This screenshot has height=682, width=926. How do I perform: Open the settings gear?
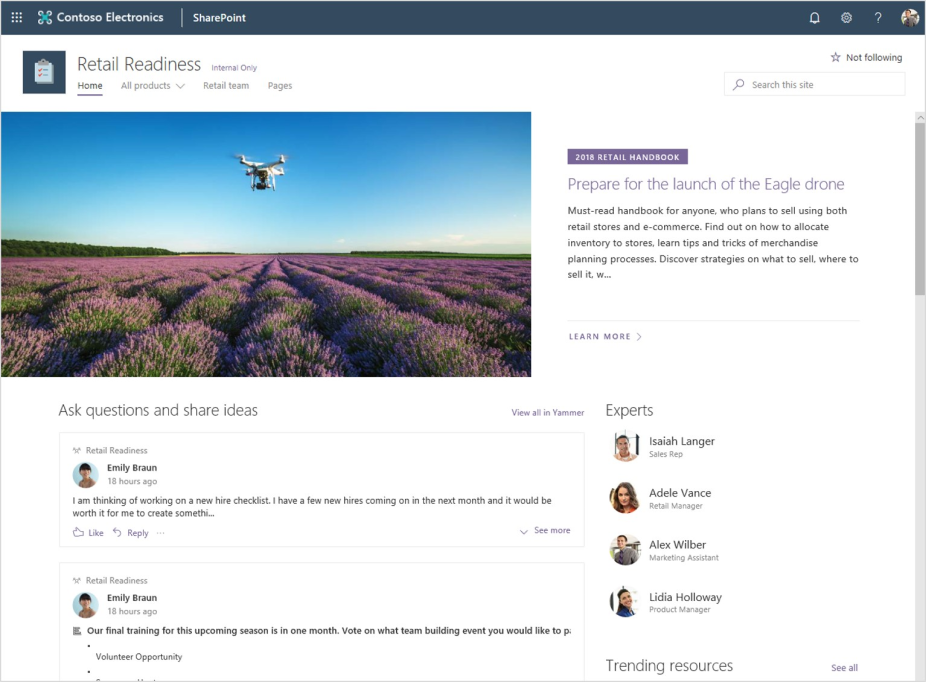tap(846, 18)
